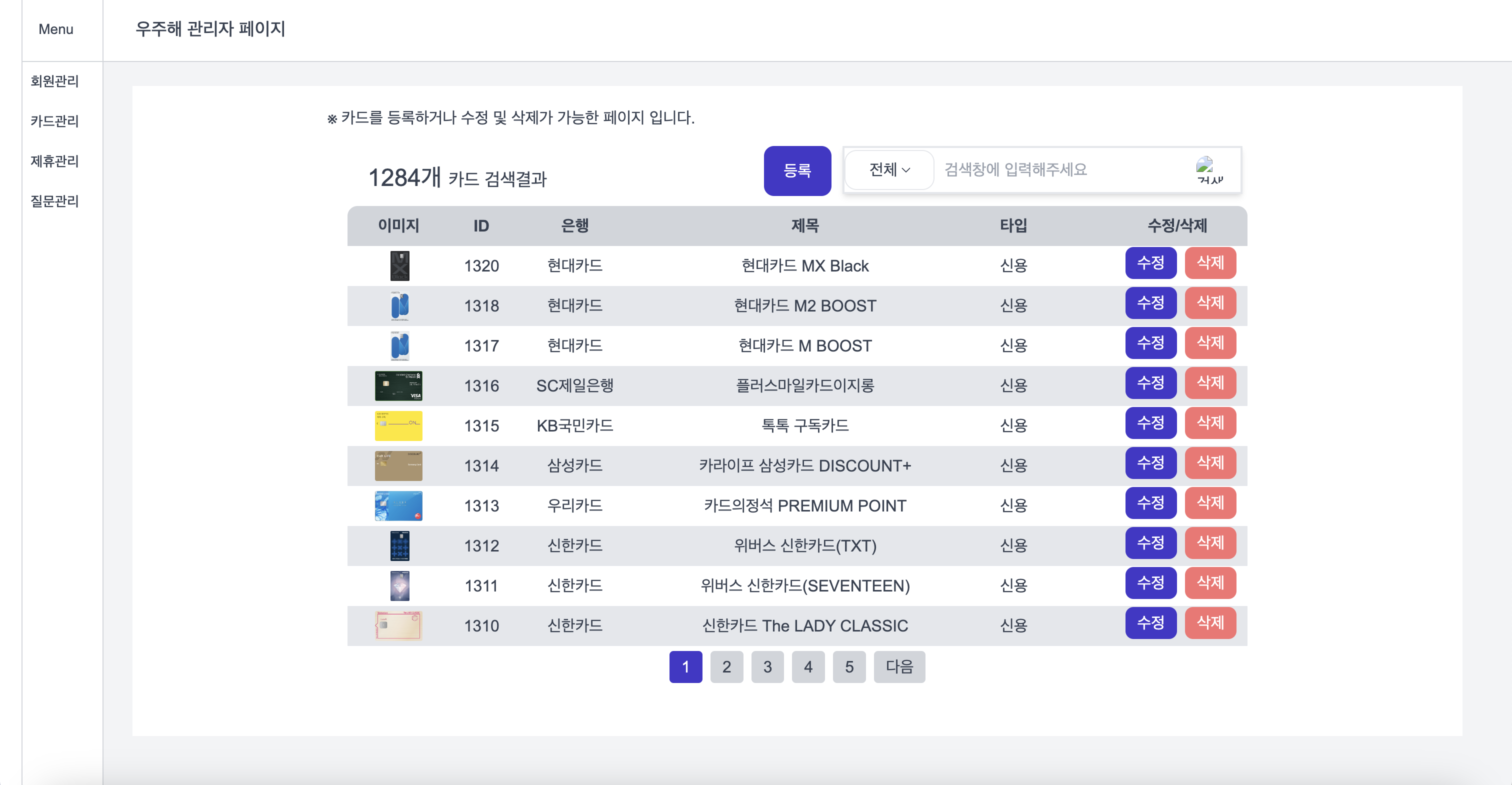Screen dimensions: 1512x785
Task: Edit card 1313 카드의정석 PREMIUM POINT
Action: click(1150, 502)
